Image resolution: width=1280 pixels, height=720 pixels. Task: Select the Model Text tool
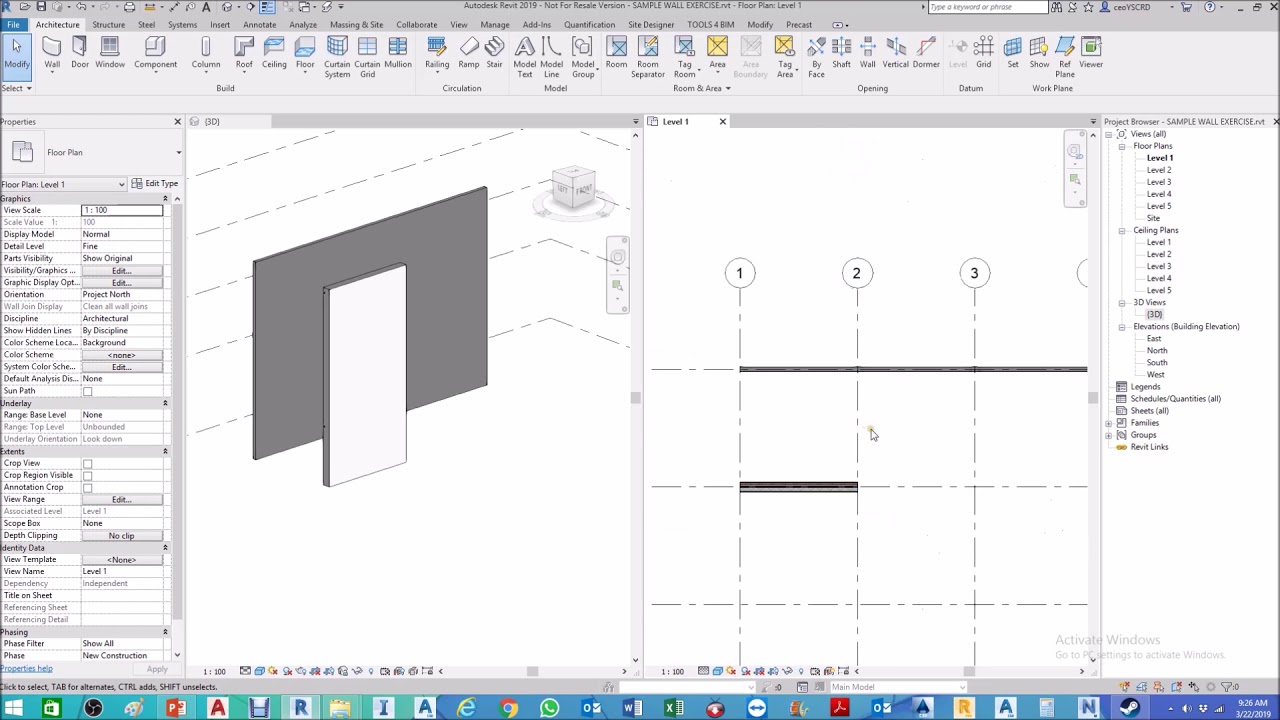[x=524, y=57]
